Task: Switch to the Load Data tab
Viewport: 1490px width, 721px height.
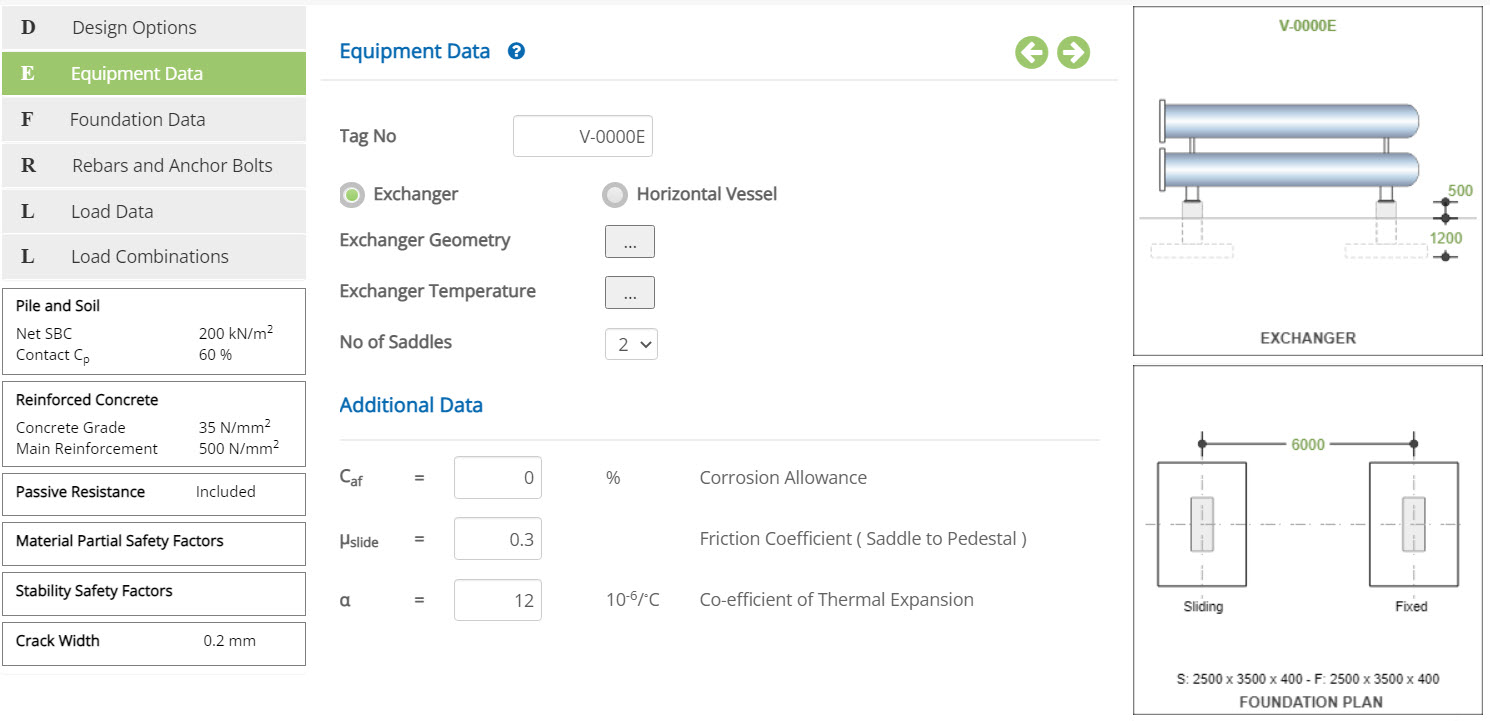Action: point(154,212)
